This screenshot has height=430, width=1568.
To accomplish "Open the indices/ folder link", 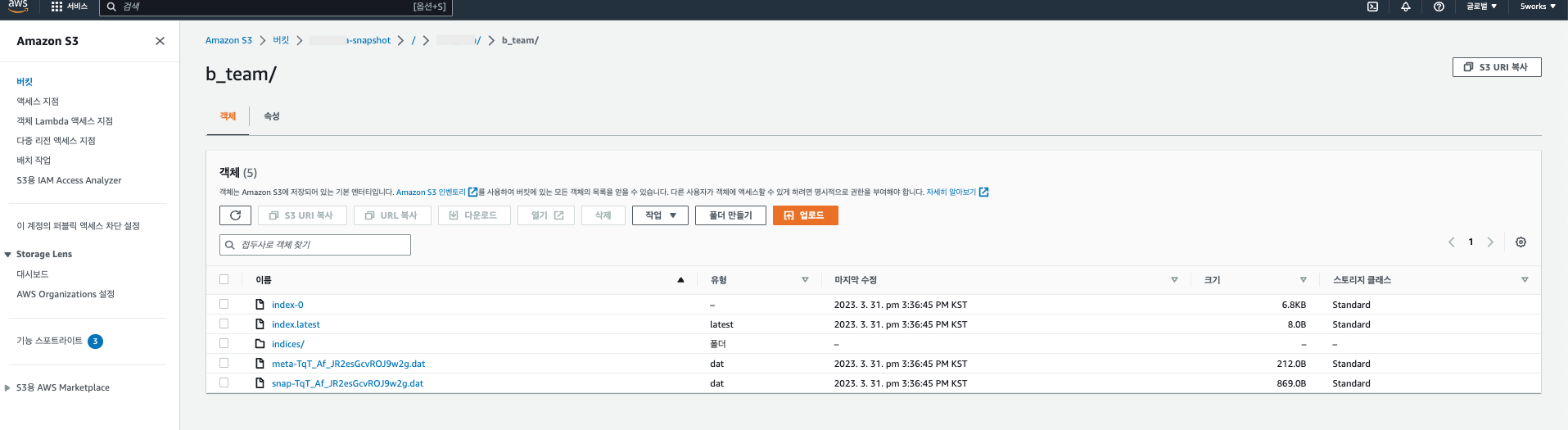I will click(x=288, y=344).
